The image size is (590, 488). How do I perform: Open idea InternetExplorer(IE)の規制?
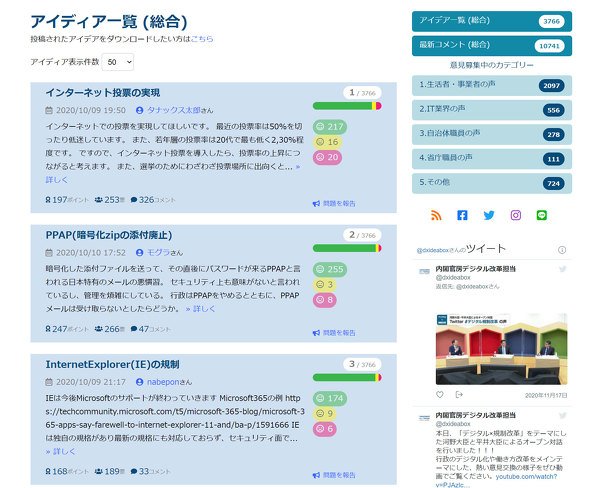tap(112, 364)
